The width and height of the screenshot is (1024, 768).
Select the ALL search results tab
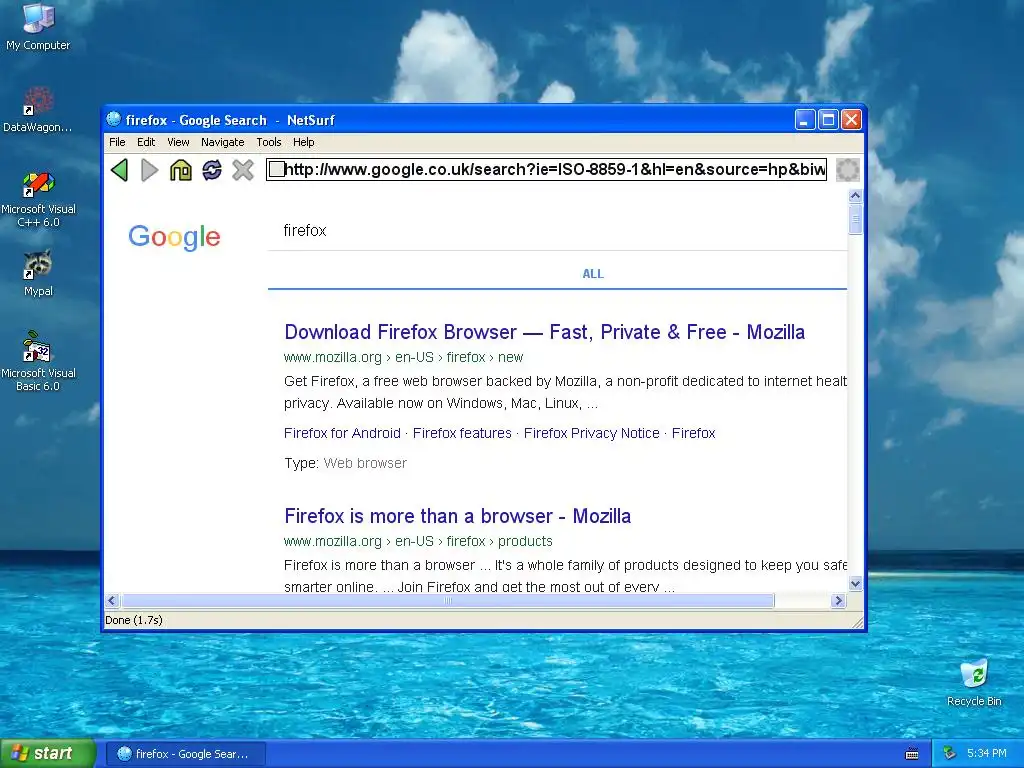593,274
